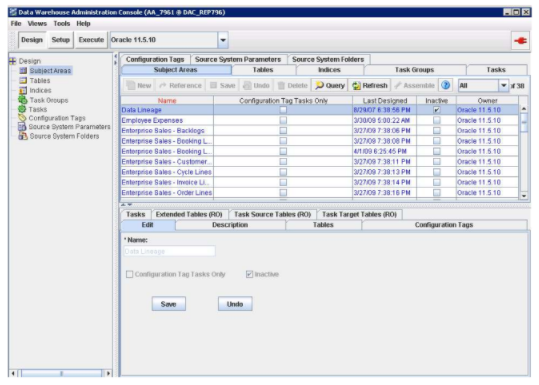Image resolution: width=539 pixels, height=385 pixels.
Task: Select the Subject Areas tree item label
Action: click(50, 70)
